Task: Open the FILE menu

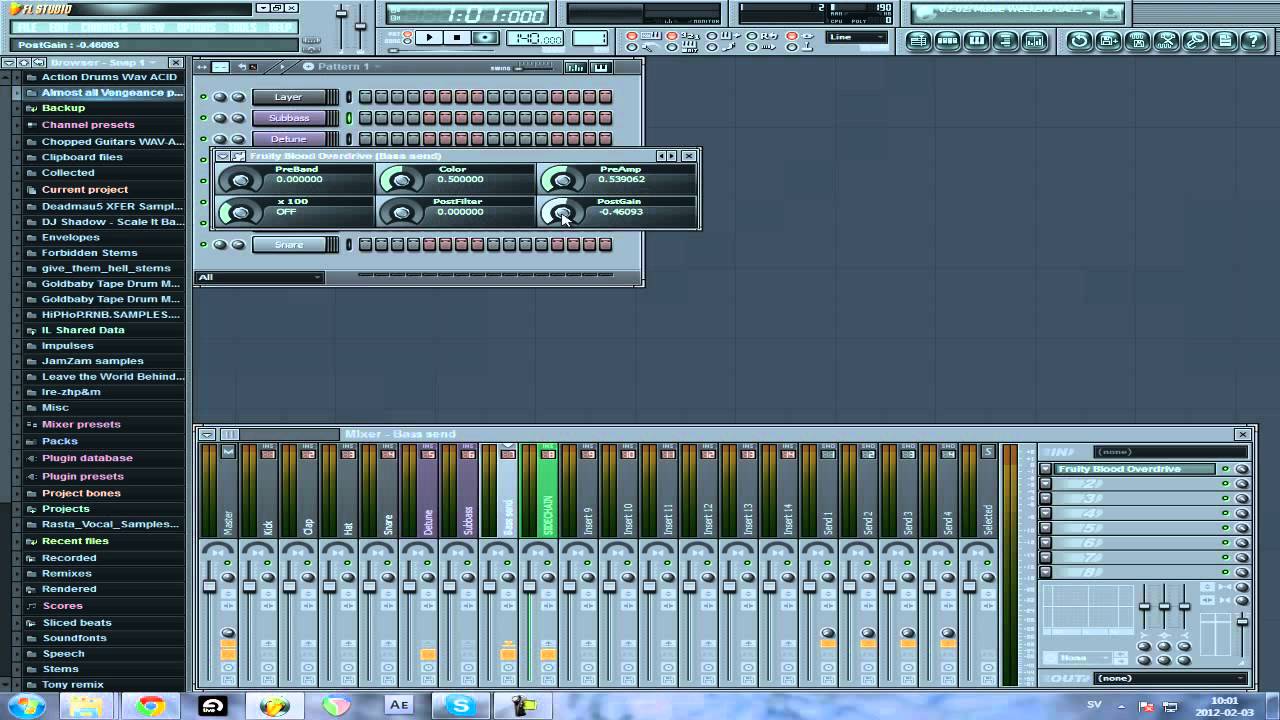Action: pos(26,27)
